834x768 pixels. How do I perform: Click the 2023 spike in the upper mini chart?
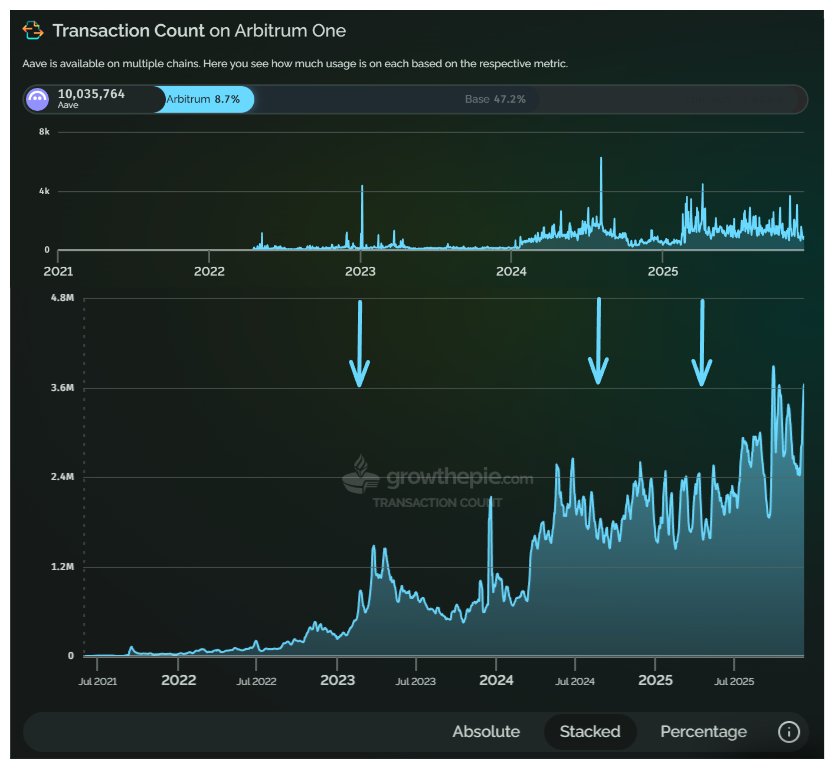(x=362, y=190)
